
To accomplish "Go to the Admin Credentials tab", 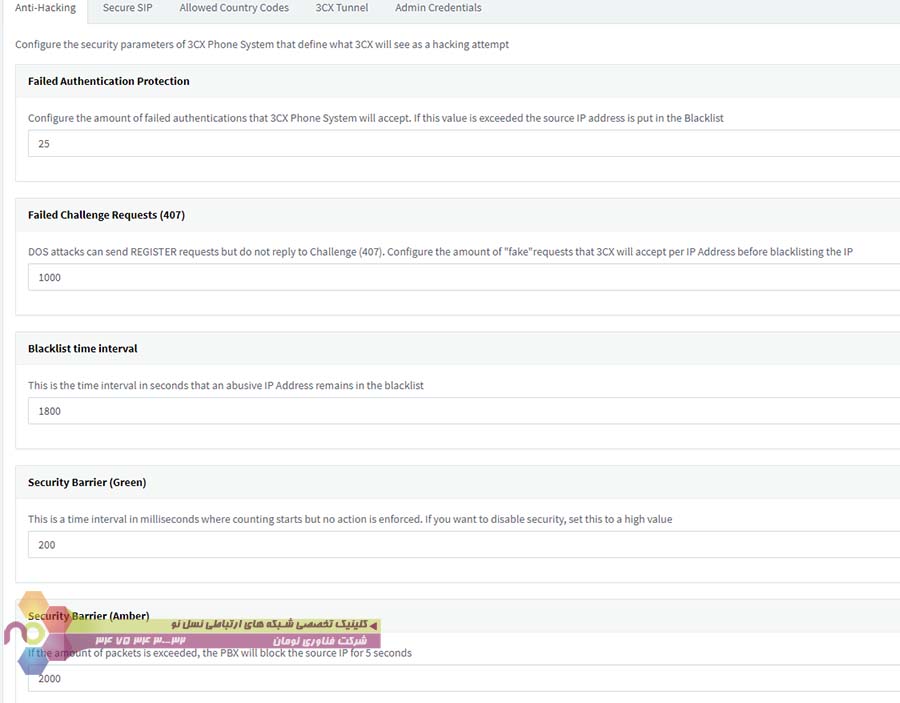I will tap(438, 8).
